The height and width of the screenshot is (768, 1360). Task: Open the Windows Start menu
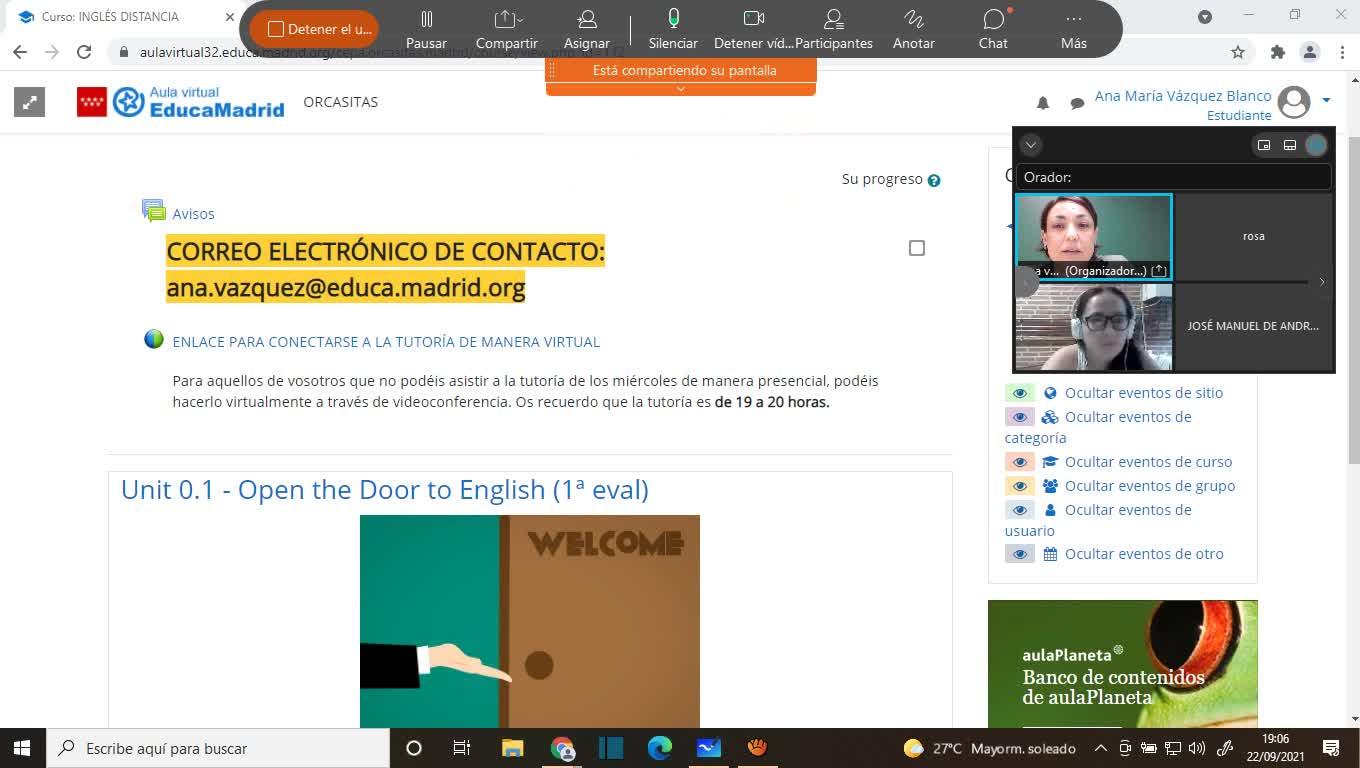tap(22, 748)
